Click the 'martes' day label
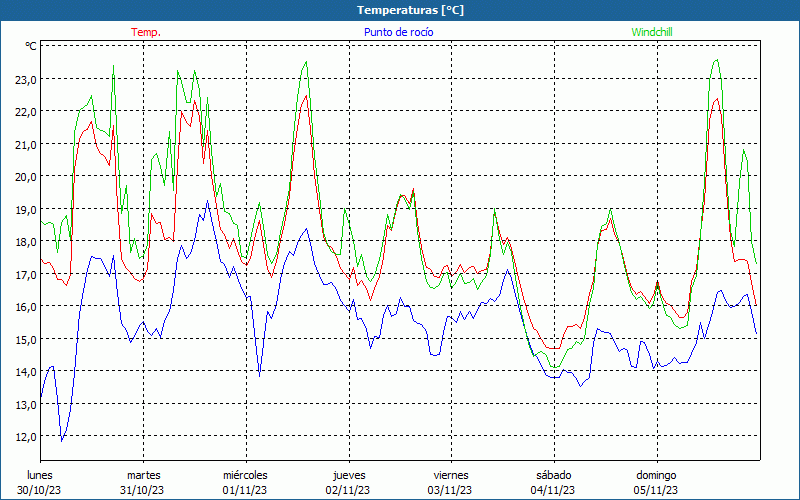 pos(144,475)
